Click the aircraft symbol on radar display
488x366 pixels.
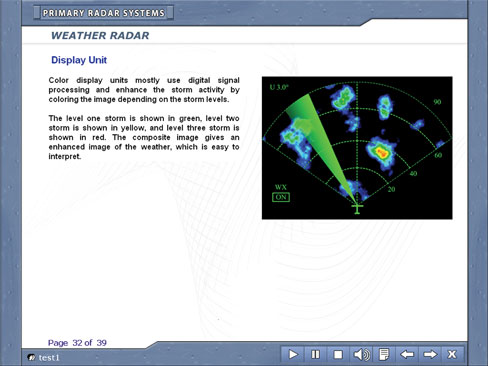[x=357, y=209]
